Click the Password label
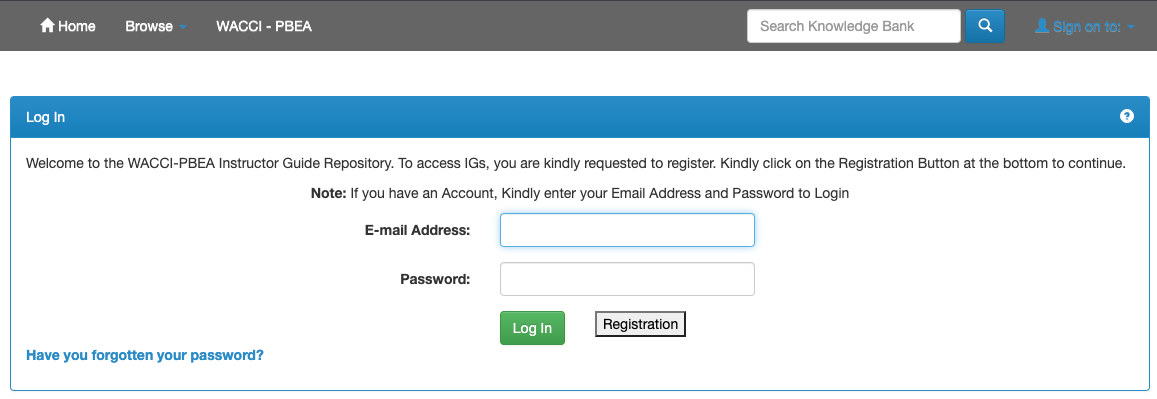Image resolution: width=1157 pixels, height=399 pixels. coord(435,280)
